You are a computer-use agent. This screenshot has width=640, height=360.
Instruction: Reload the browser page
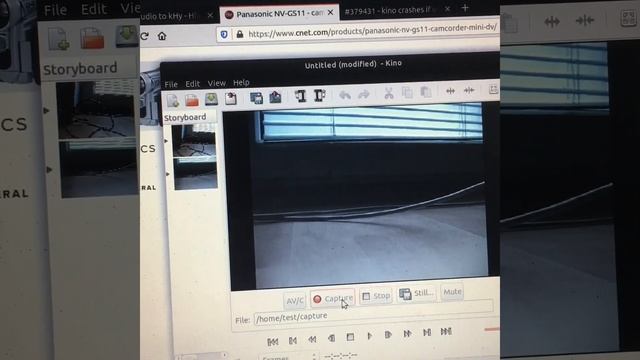click(144, 36)
